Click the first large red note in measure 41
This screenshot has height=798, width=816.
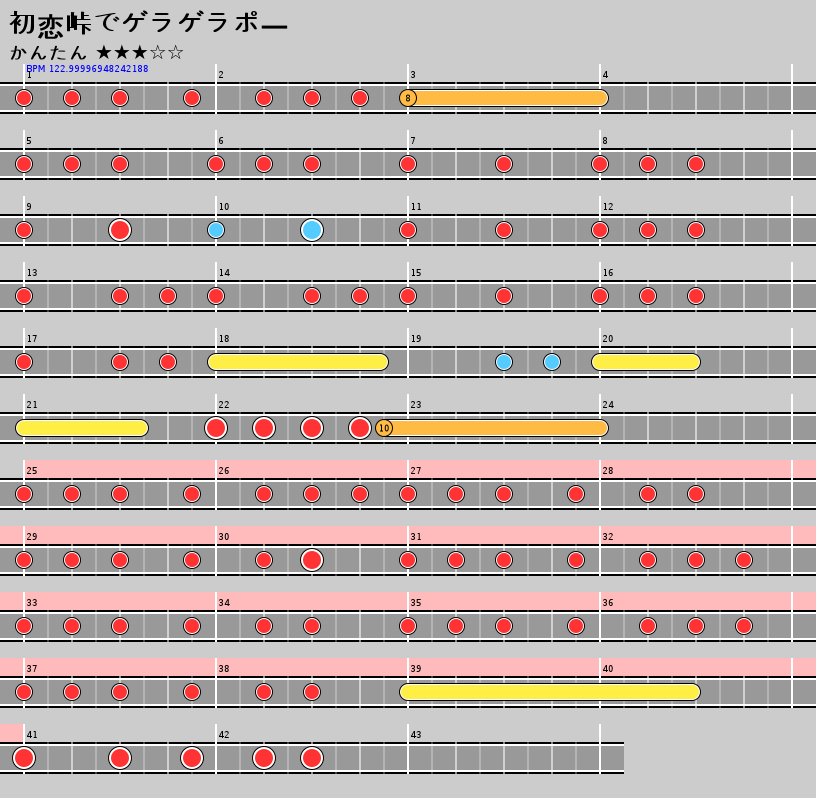pos(24,758)
